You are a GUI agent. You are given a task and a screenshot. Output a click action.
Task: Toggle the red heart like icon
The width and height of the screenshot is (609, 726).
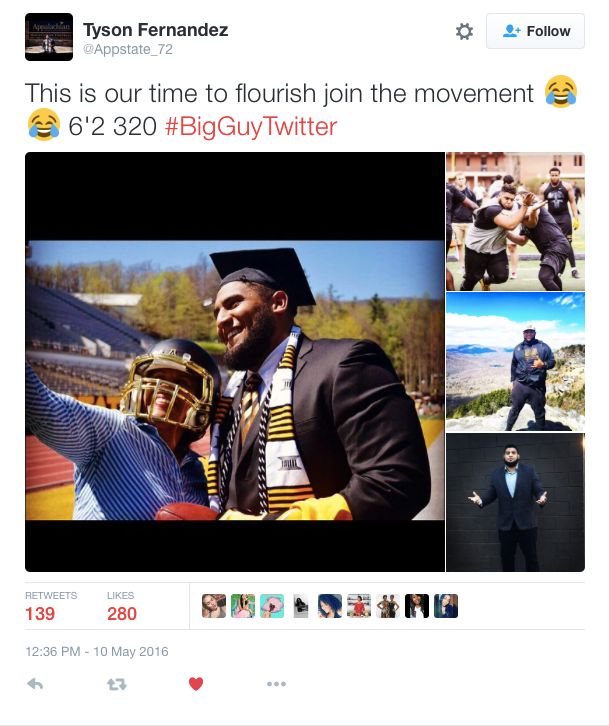pyautogui.click(x=196, y=684)
